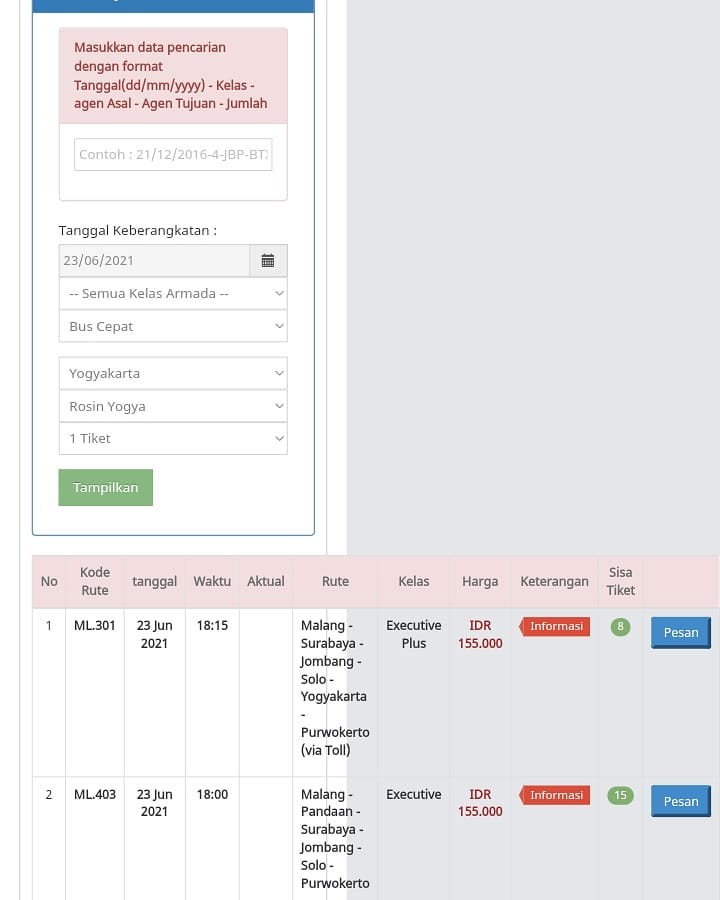Click the IDR 155.000 price for ML.301
This screenshot has width=720, height=900.
click(480, 635)
